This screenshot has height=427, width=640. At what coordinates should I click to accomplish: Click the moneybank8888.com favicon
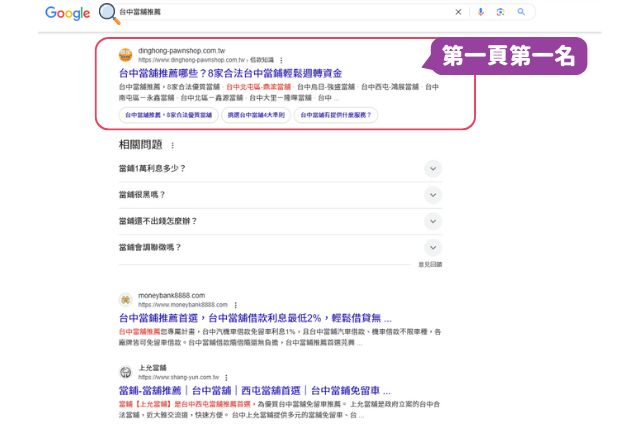point(125,300)
